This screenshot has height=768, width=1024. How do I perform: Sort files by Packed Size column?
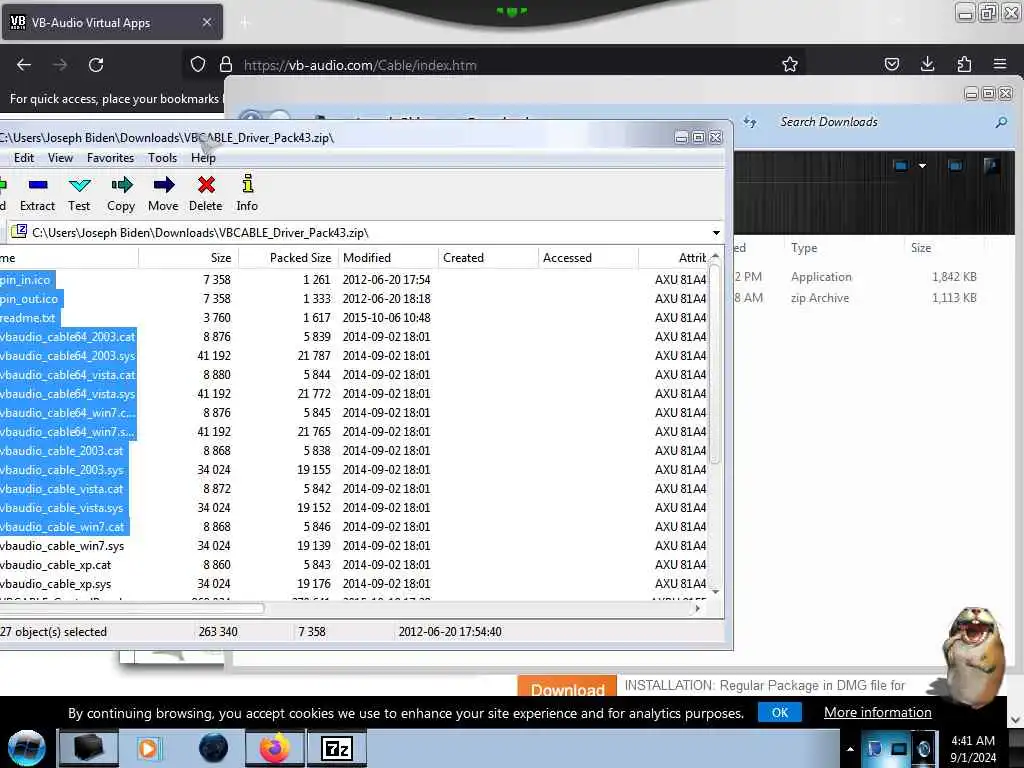(x=288, y=258)
